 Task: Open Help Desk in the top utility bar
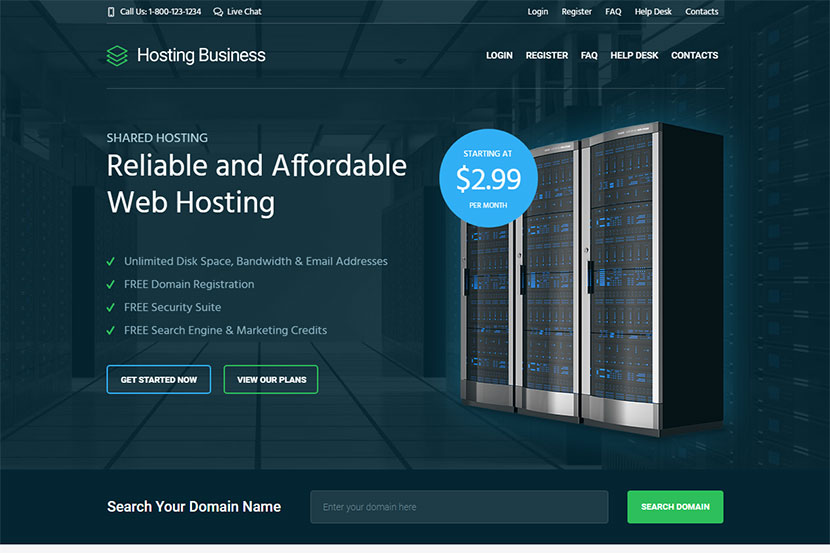(x=653, y=12)
